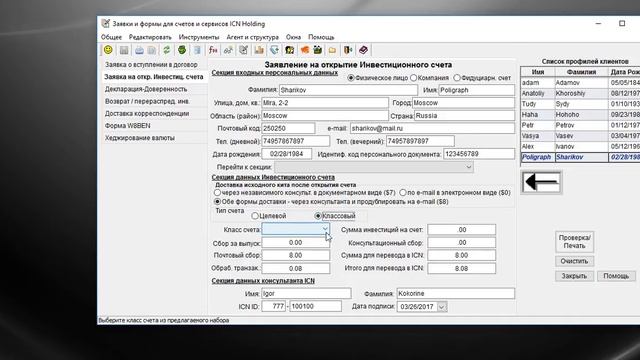Select the Alex Ivanov profile row
This screenshot has width=640, height=360.
point(580,146)
